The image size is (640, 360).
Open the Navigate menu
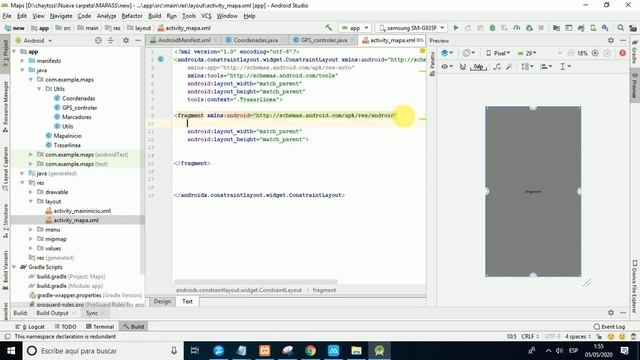(x=61, y=16)
